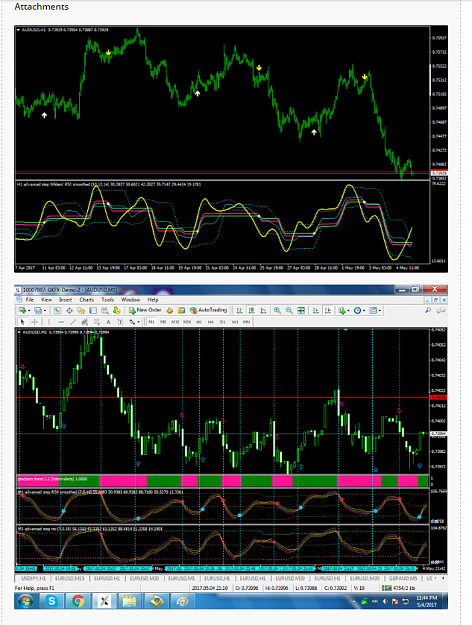Zoom in on the chart
The image size is (472, 625).
pos(277,310)
